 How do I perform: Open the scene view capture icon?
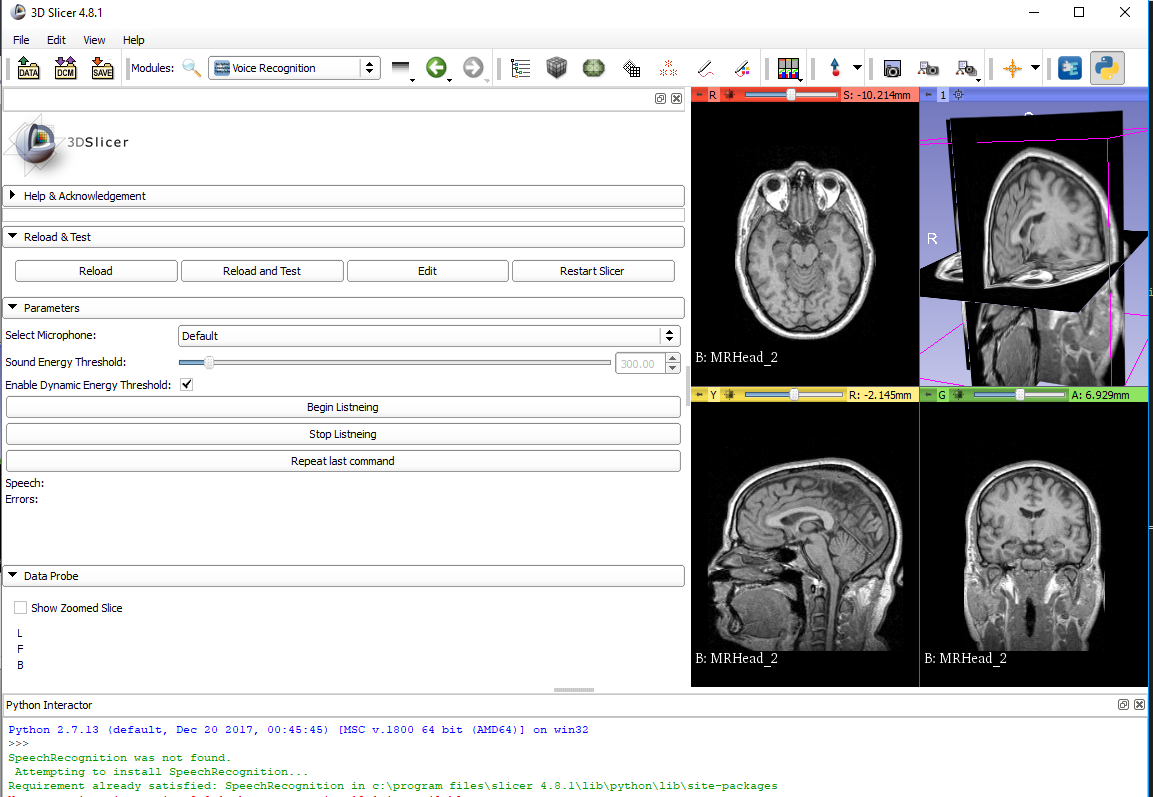[x=929, y=68]
